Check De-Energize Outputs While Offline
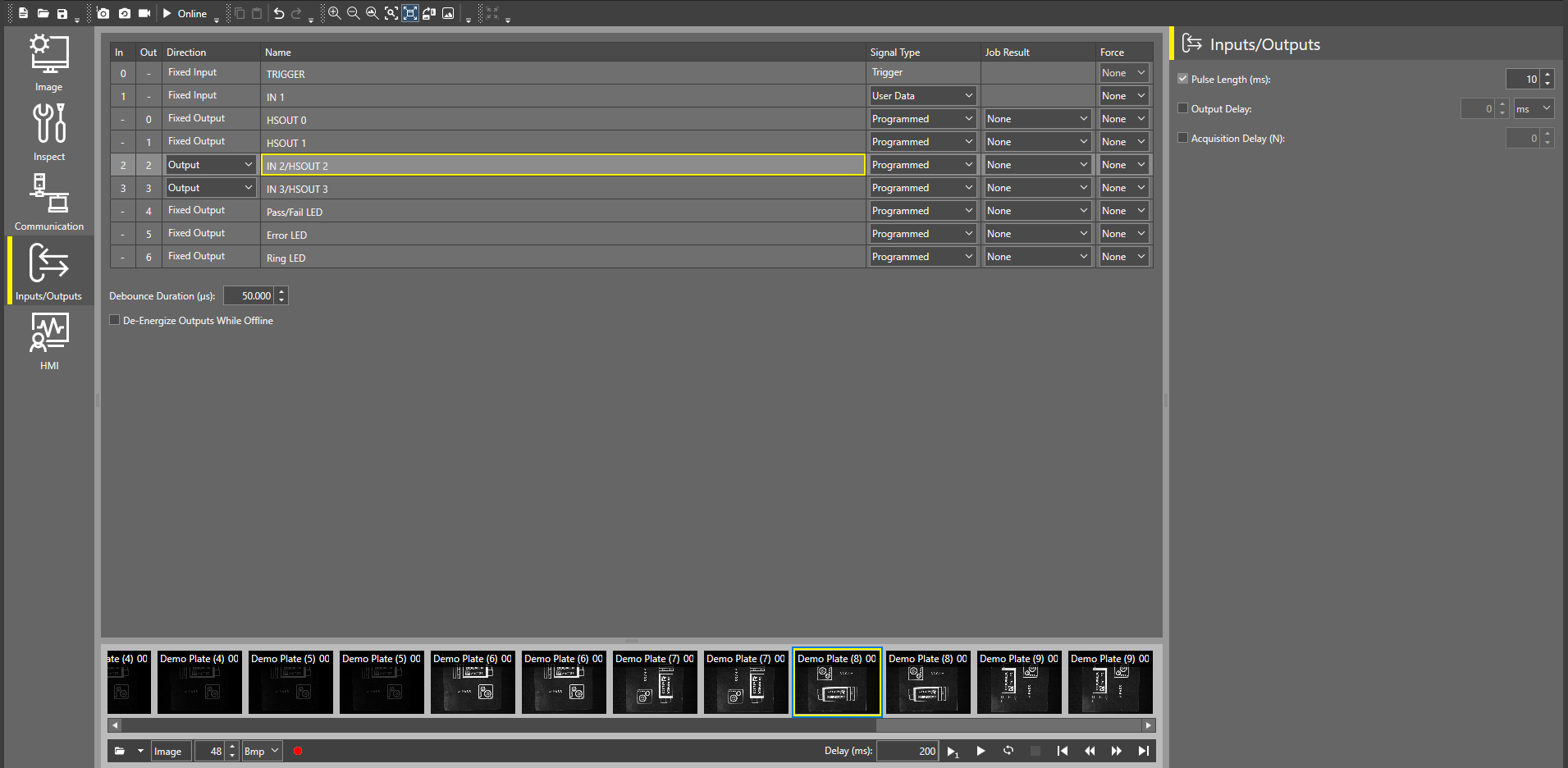Image resolution: width=1568 pixels, height=768 pixels. click(114, 320)
